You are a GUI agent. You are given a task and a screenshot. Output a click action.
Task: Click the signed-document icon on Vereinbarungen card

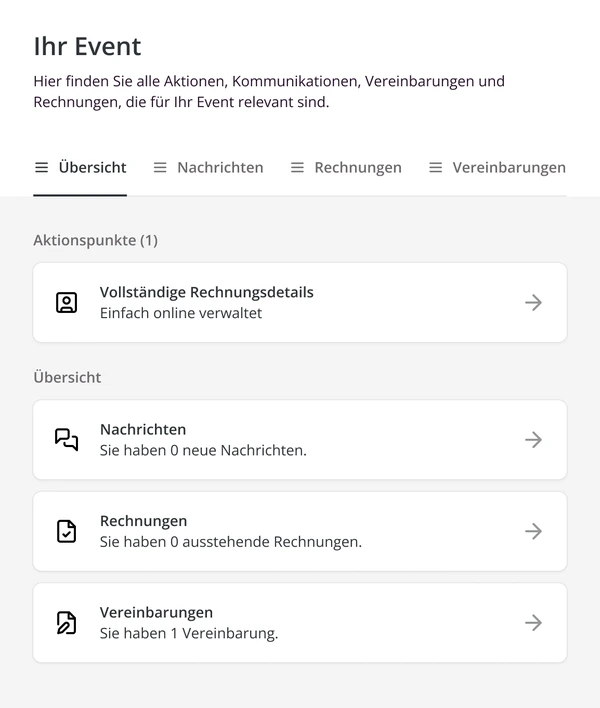click(x=66, y=623)
